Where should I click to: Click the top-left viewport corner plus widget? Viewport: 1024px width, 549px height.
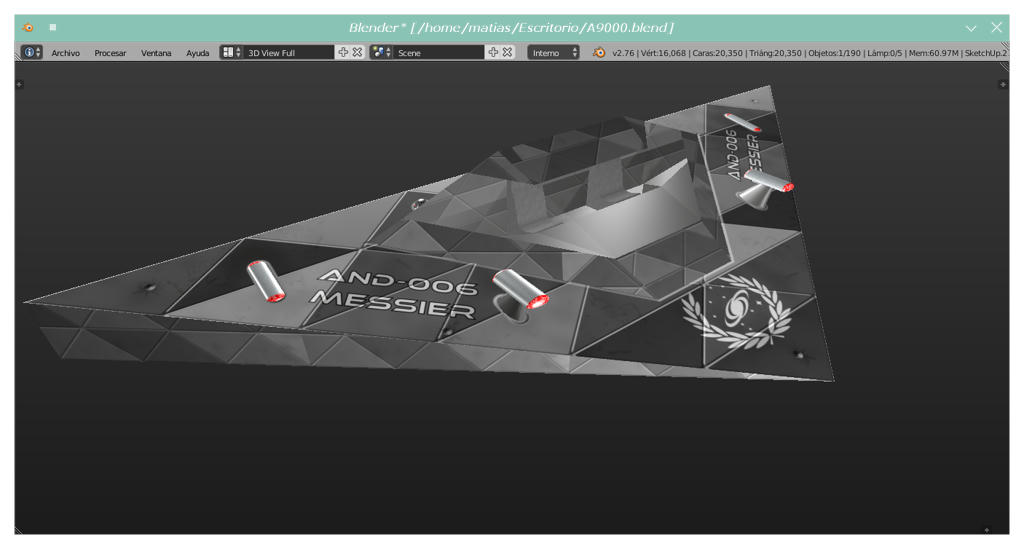pyautogui.click(x=20, y=84)
